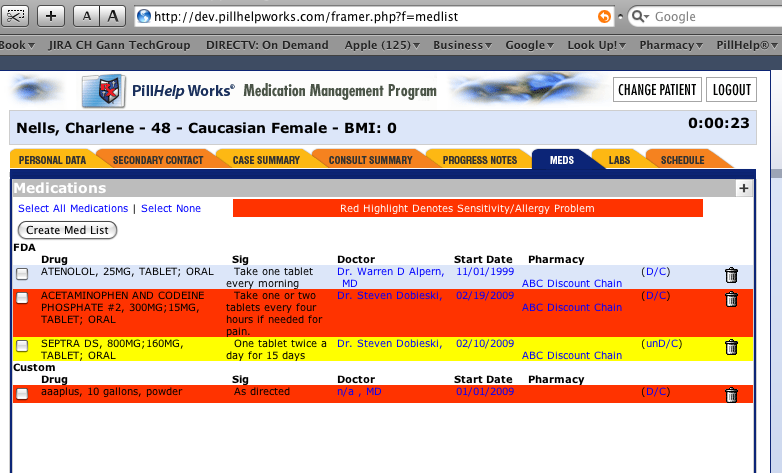Click the browser add-tab plus button
Screen dimensions: 782x473
pyautogui.click(x=53, y=16)
